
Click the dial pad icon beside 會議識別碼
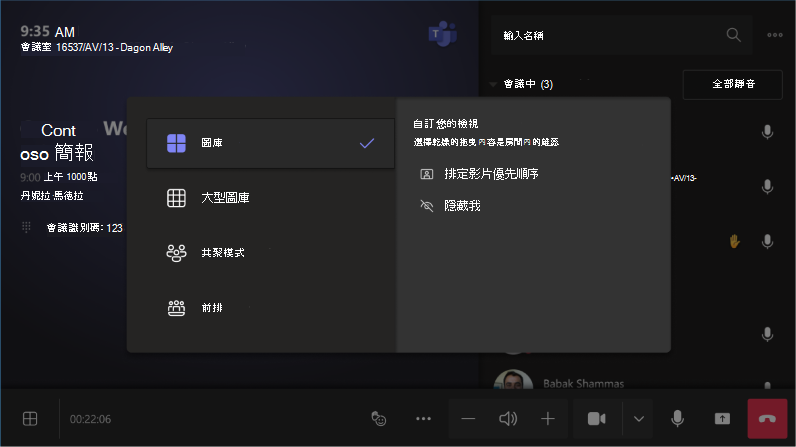(26, 227)
